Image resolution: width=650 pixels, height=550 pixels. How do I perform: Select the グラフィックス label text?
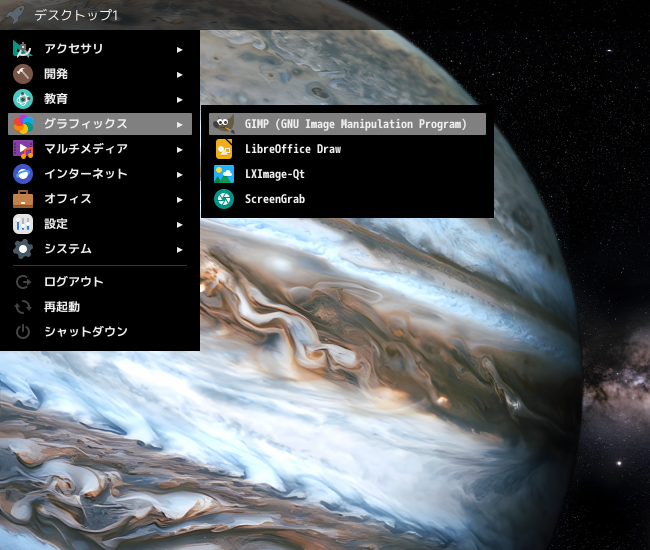tap(86, 124)
